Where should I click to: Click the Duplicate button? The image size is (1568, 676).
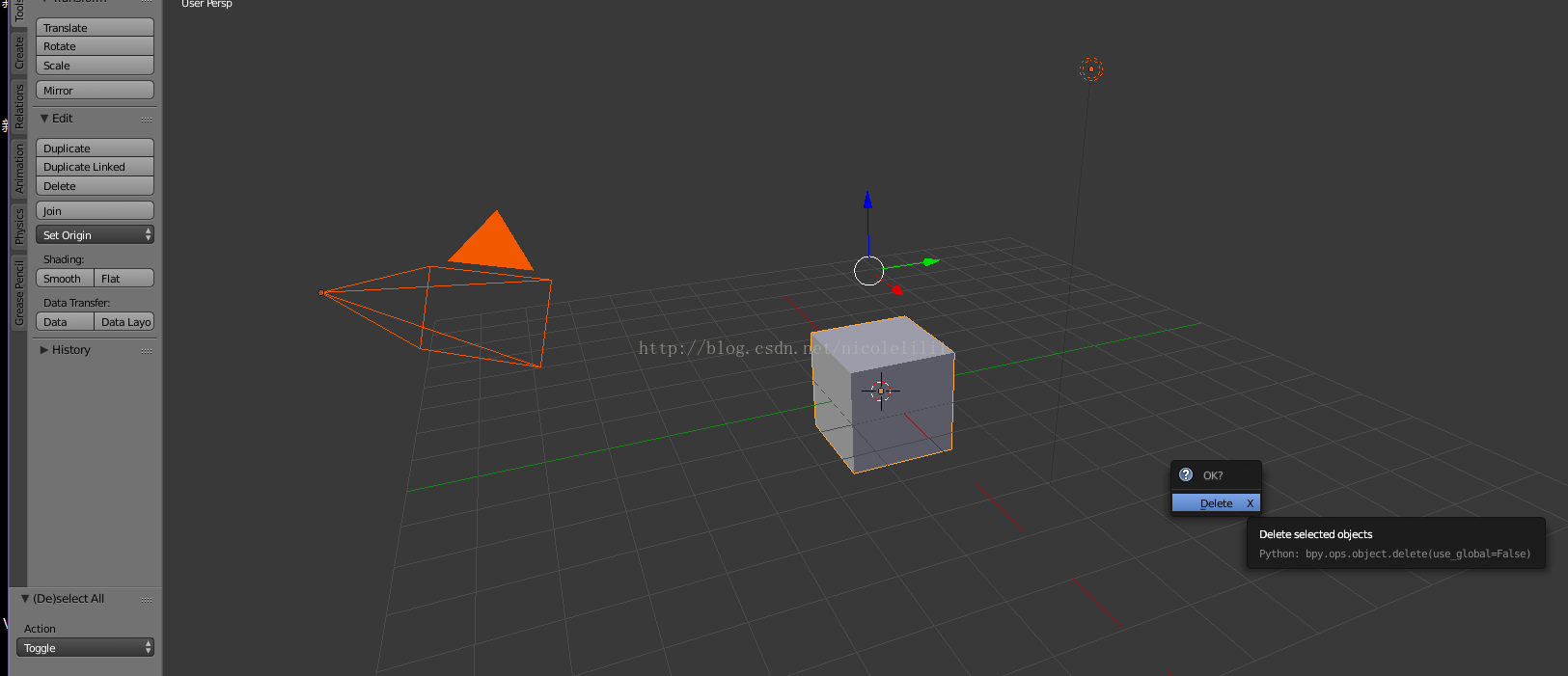[95, 149]
